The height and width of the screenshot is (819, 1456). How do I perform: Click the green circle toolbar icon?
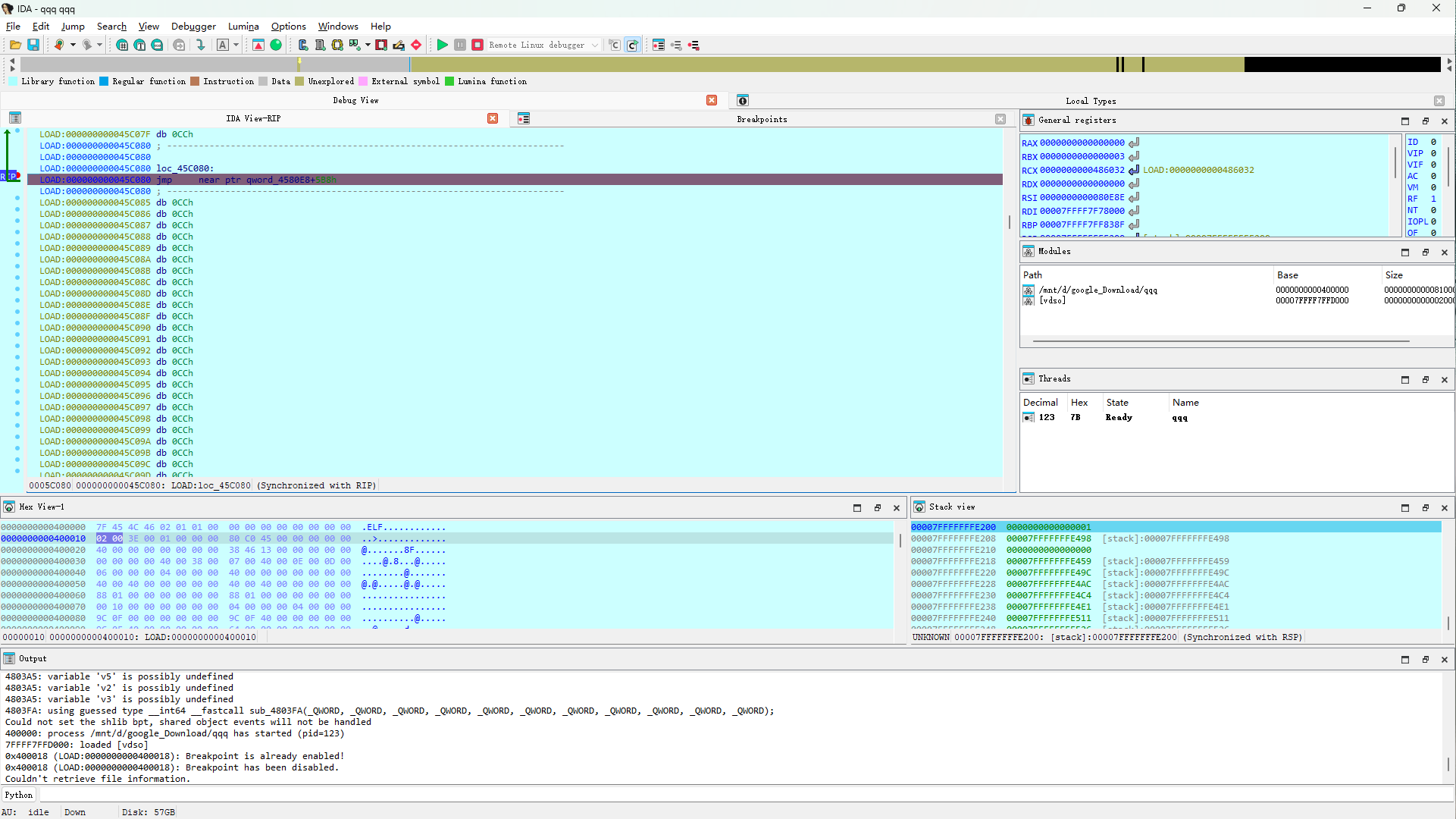pos(276,45)
